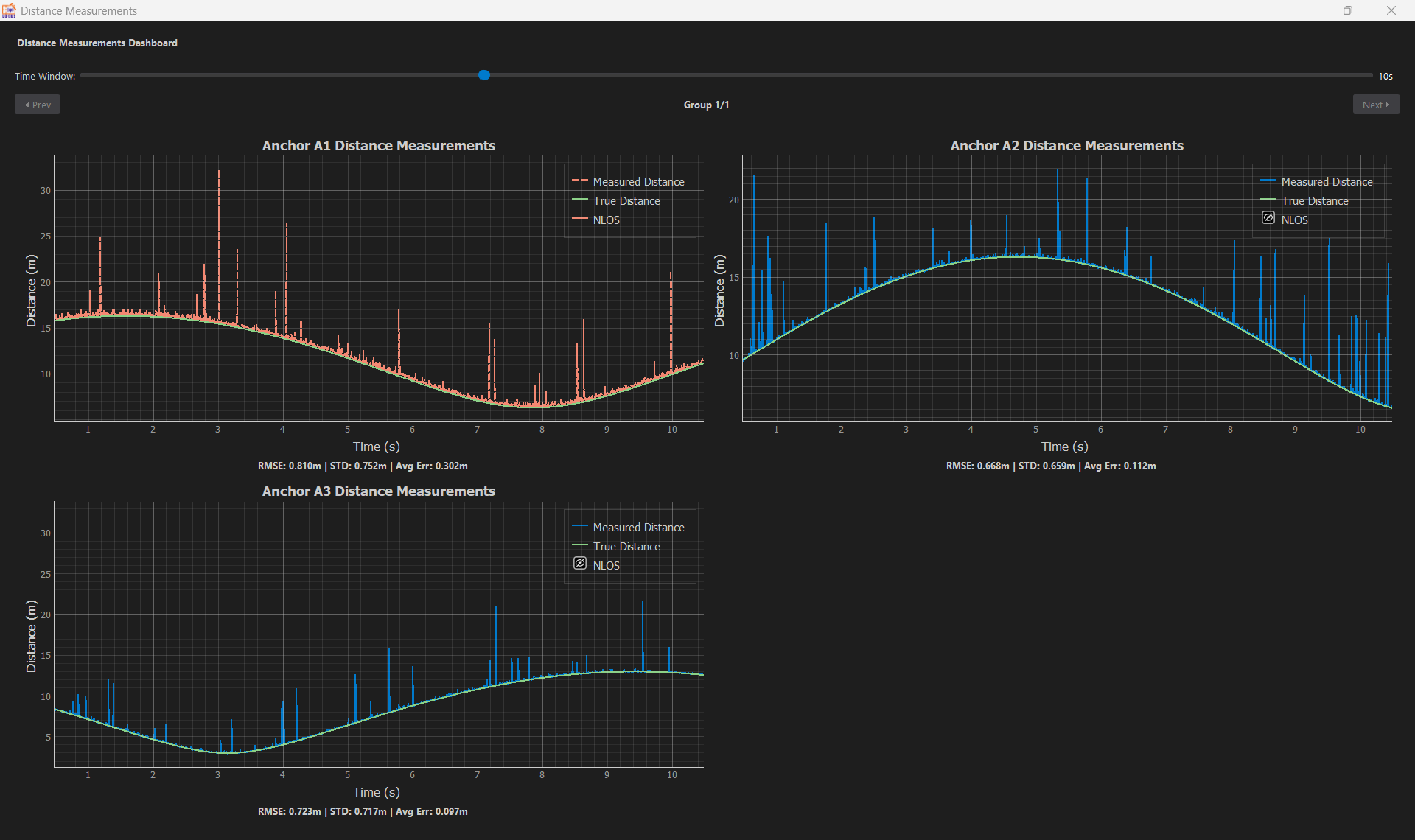Toggle NLOS label in Anchor A1 legend
Screen dimensions: 1415x840
[606, 220]
